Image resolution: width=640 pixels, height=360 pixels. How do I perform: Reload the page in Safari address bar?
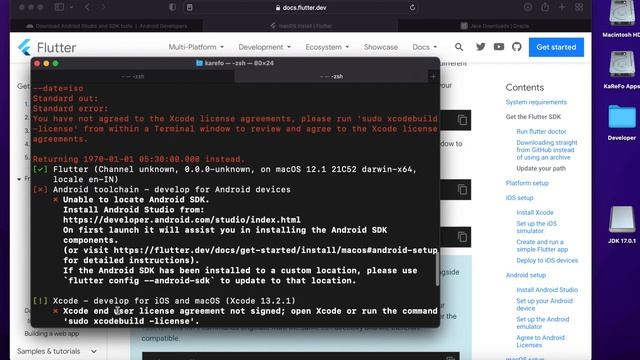pos(412,7)
